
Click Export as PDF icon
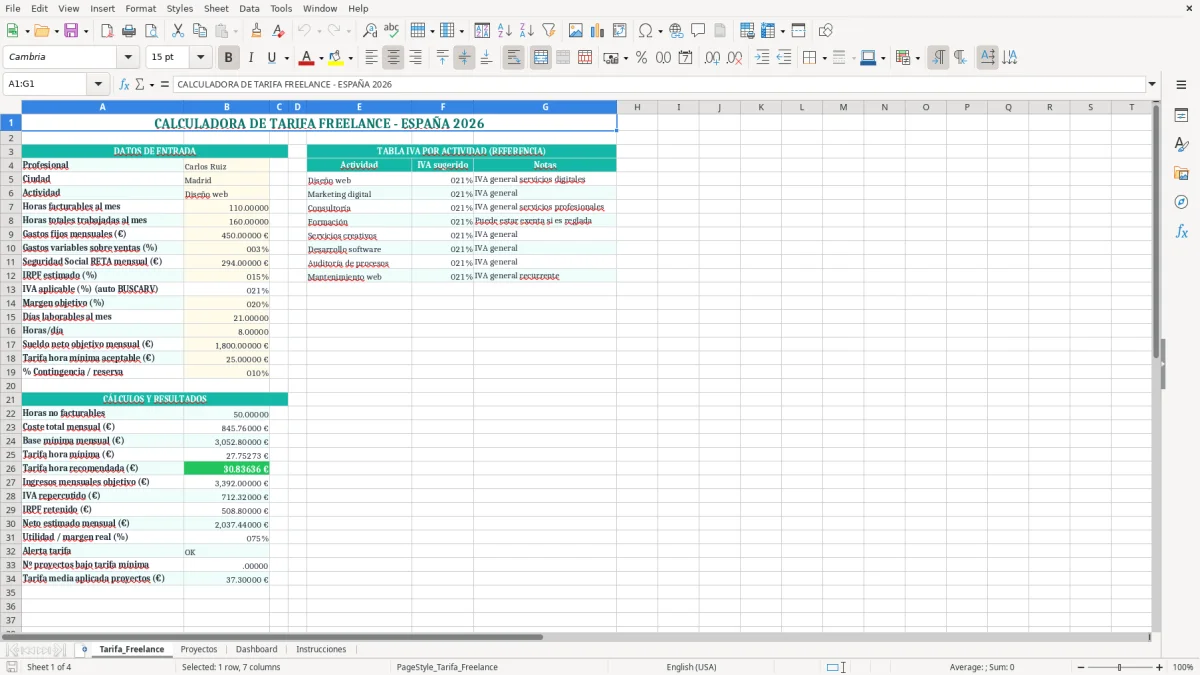pos(107,31)
